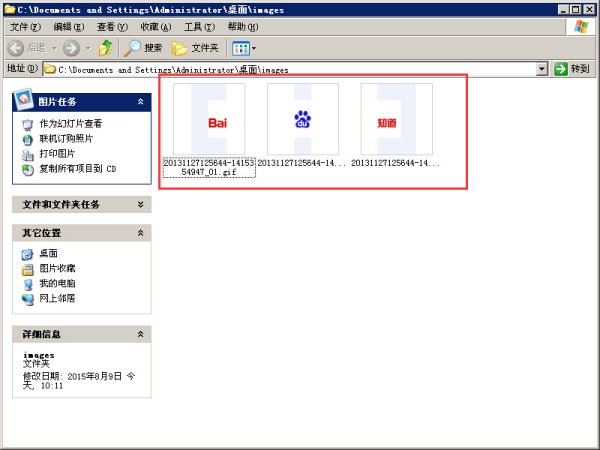Toggle the Folders (文件夹) pane
The width and height of the screenshot is (600, 450).
coord(195,48)
